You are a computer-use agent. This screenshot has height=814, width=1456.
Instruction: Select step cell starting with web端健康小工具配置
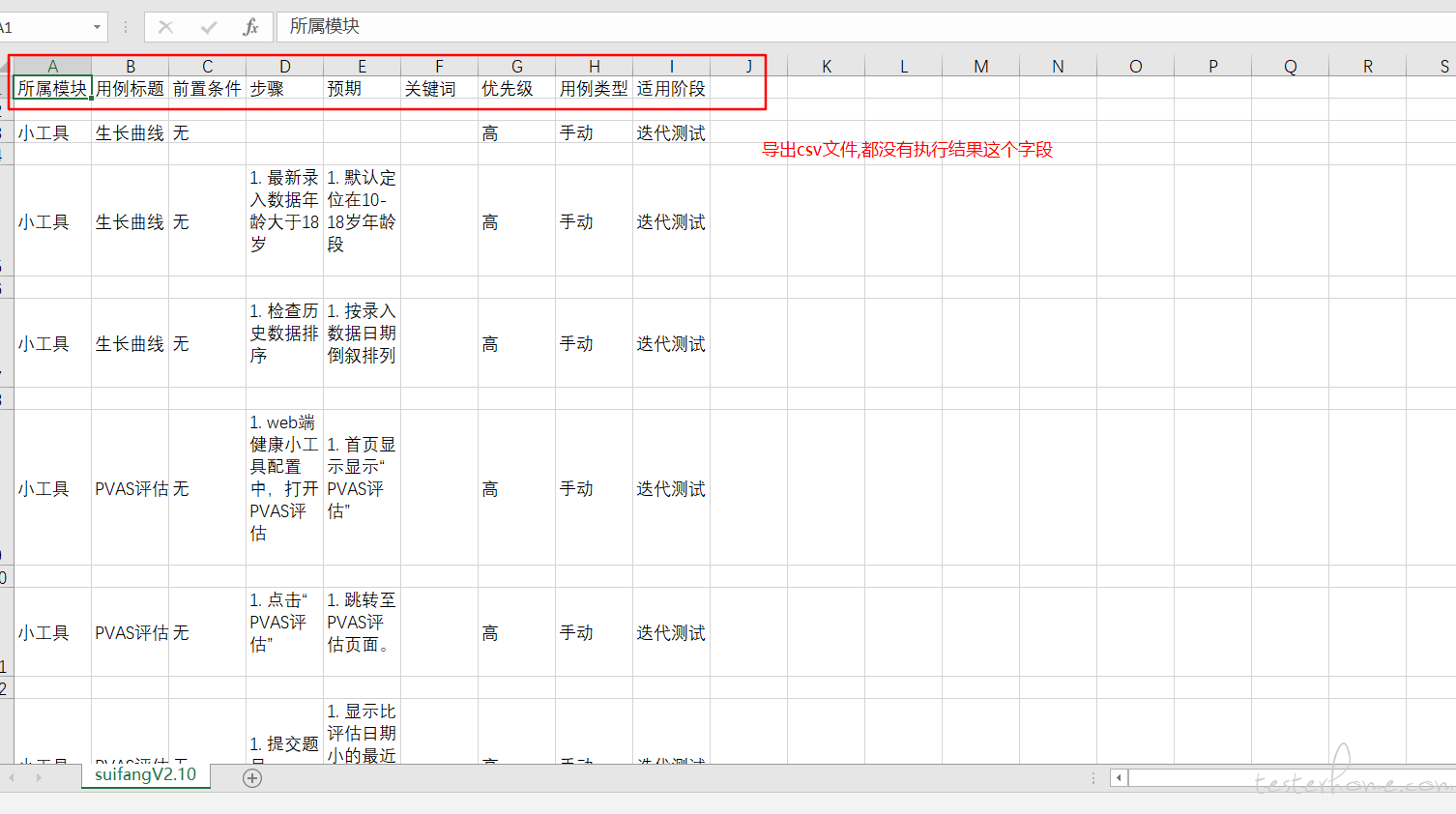point(285,487)
